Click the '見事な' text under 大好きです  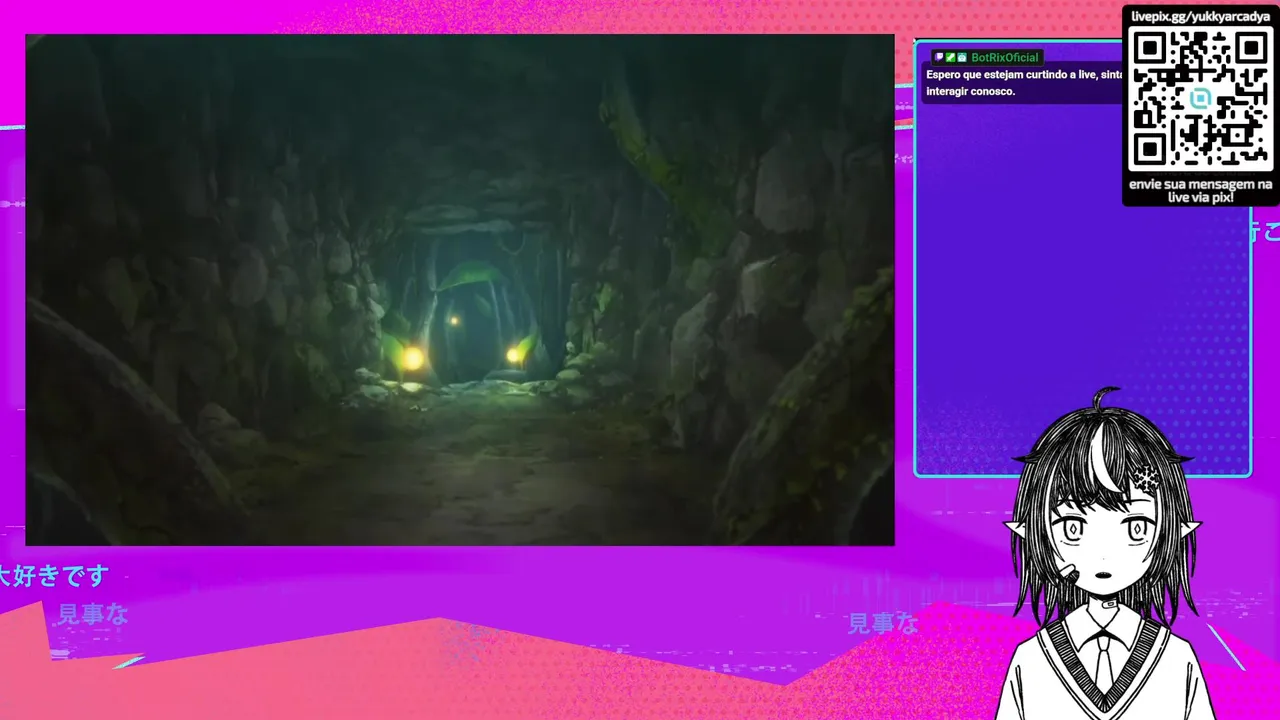[93, 614]
